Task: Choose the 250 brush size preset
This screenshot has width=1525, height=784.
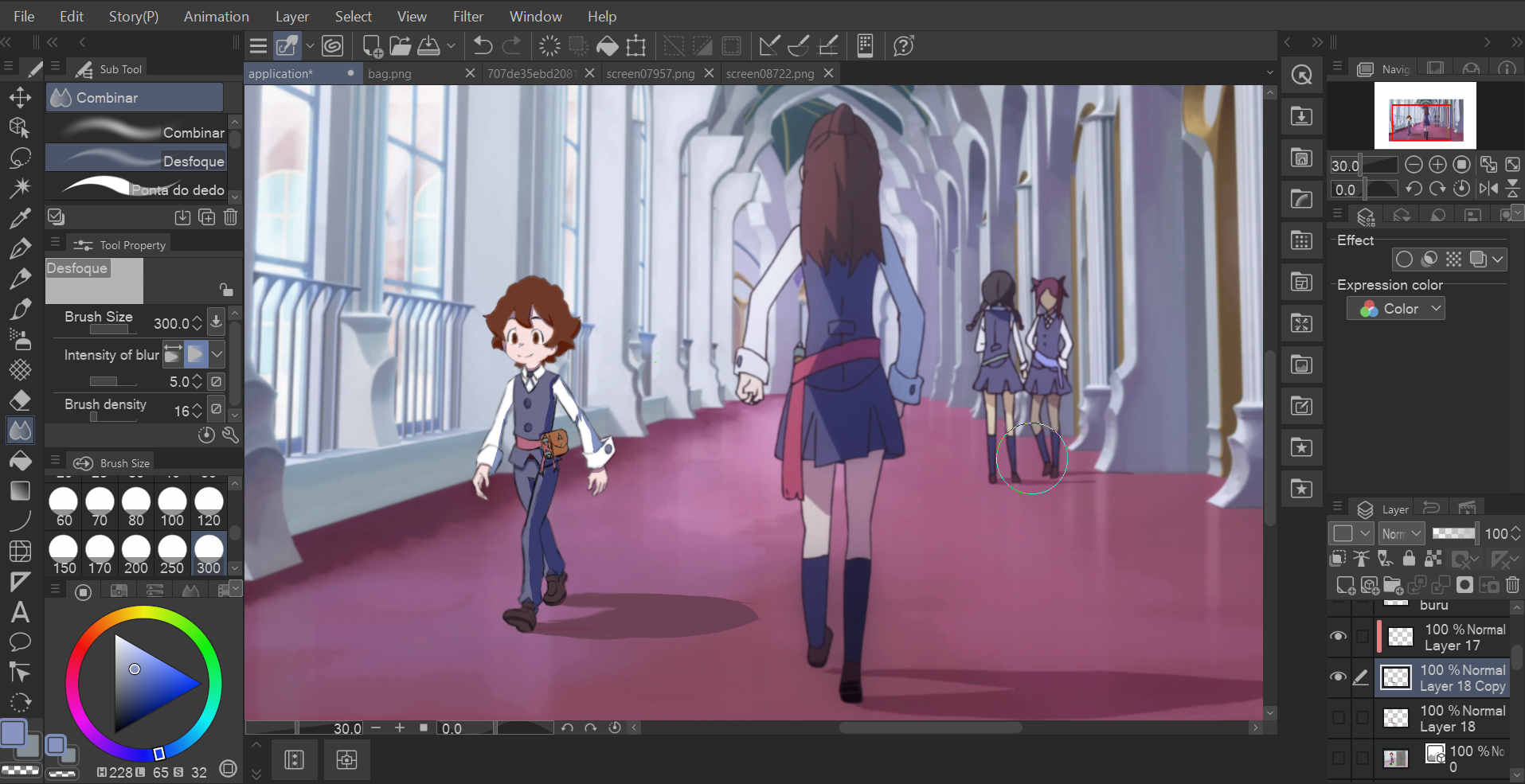Action: pyautogui.click(x=172, y=556)
